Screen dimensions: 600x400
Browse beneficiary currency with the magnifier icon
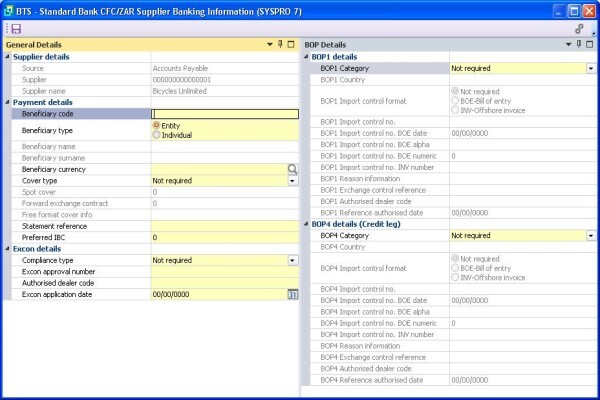click(292, 169)
